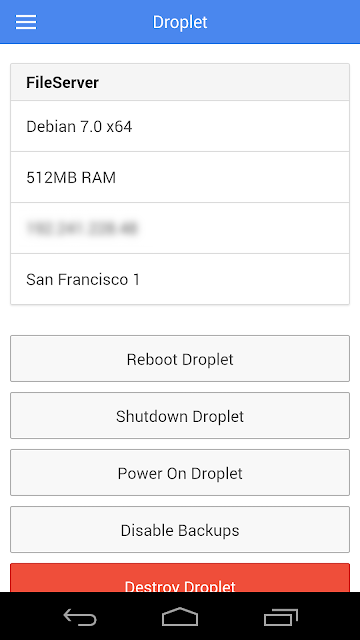360x640 pixels.
Task: Tap the Android back button
Action: pyautogui.click(x=80, y=616)
